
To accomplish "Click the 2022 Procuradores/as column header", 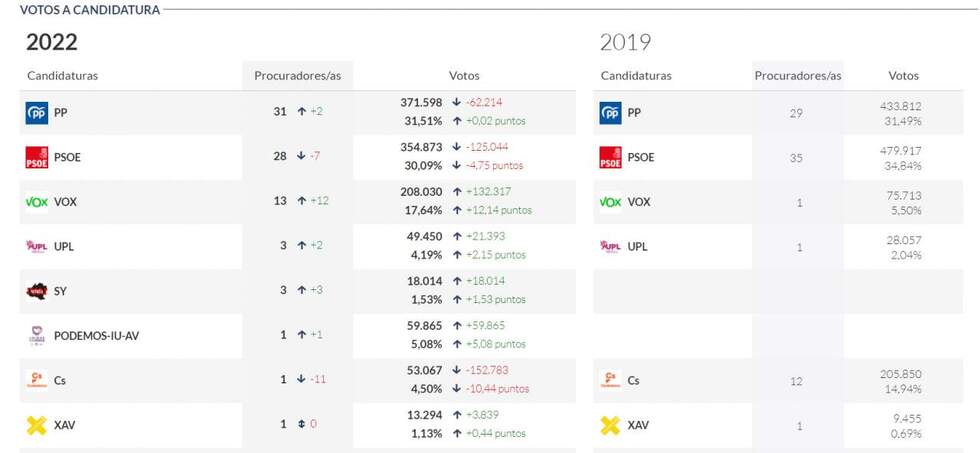I will 297,76.
